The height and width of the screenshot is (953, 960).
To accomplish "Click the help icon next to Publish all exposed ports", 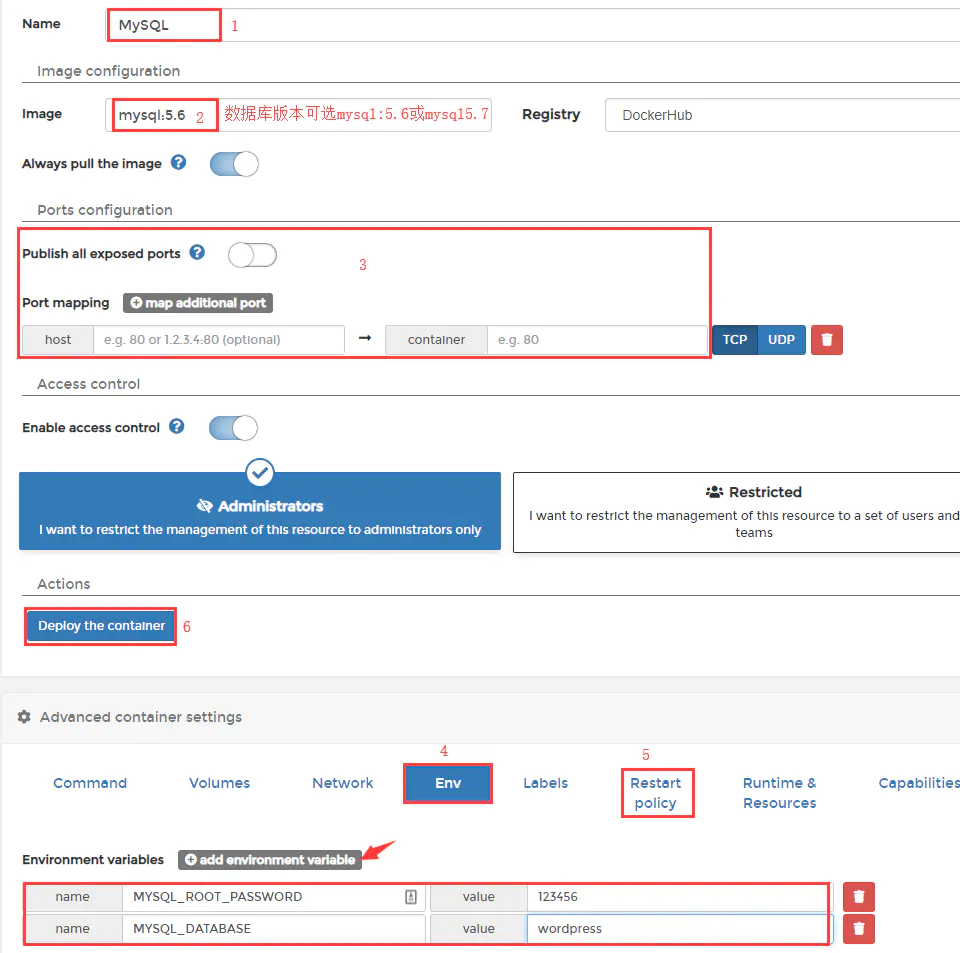I will (197, 253).
